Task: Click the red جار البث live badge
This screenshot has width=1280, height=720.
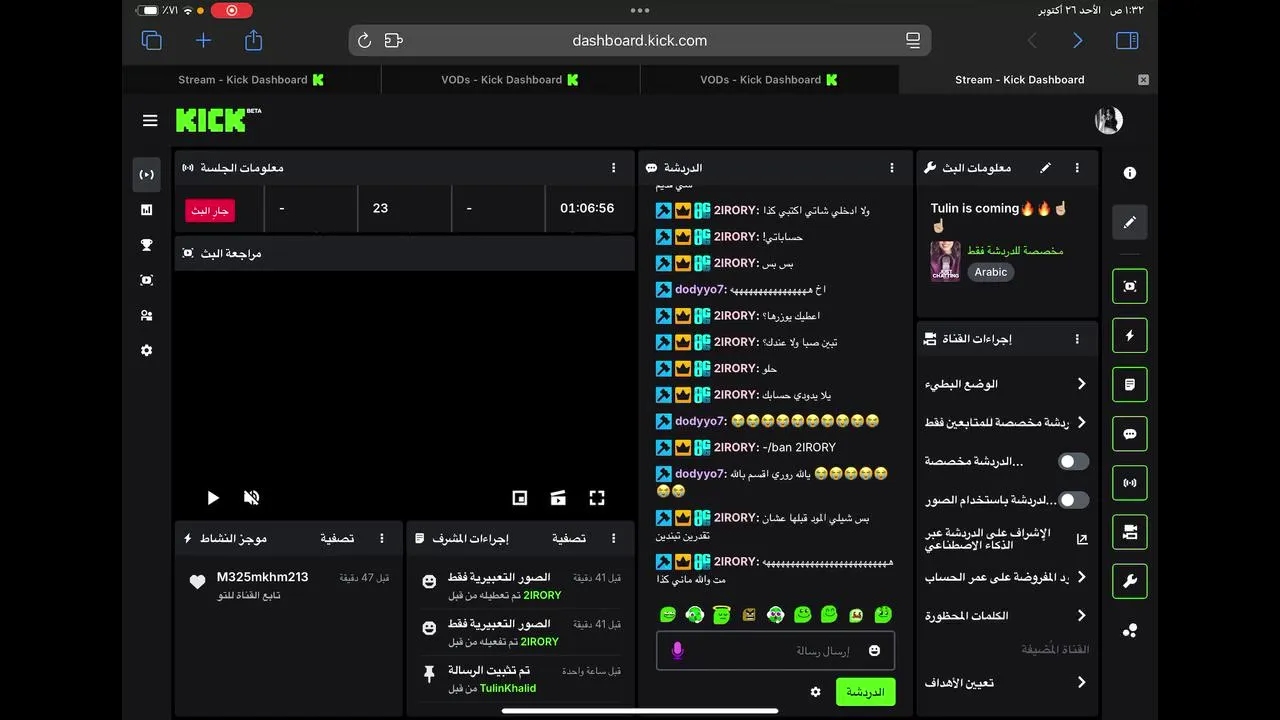Action: [210, 211]
